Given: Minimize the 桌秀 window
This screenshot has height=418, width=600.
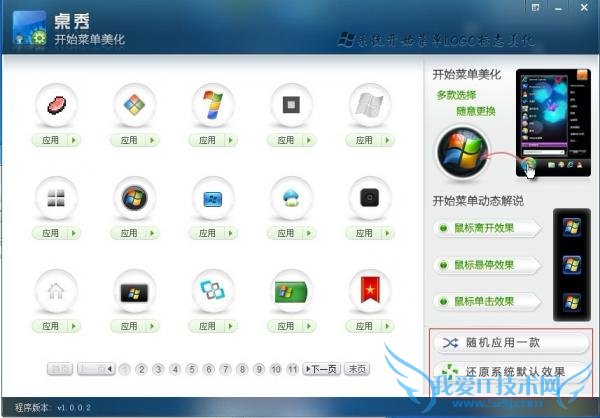Looking at the screenshot, I should pos(559,8).
